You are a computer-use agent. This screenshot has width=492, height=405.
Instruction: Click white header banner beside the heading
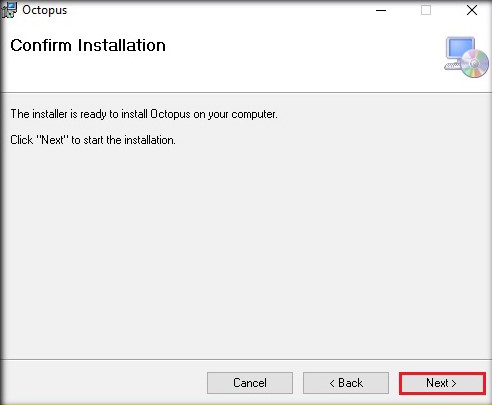pyautogui.click(x=300, y=57)
